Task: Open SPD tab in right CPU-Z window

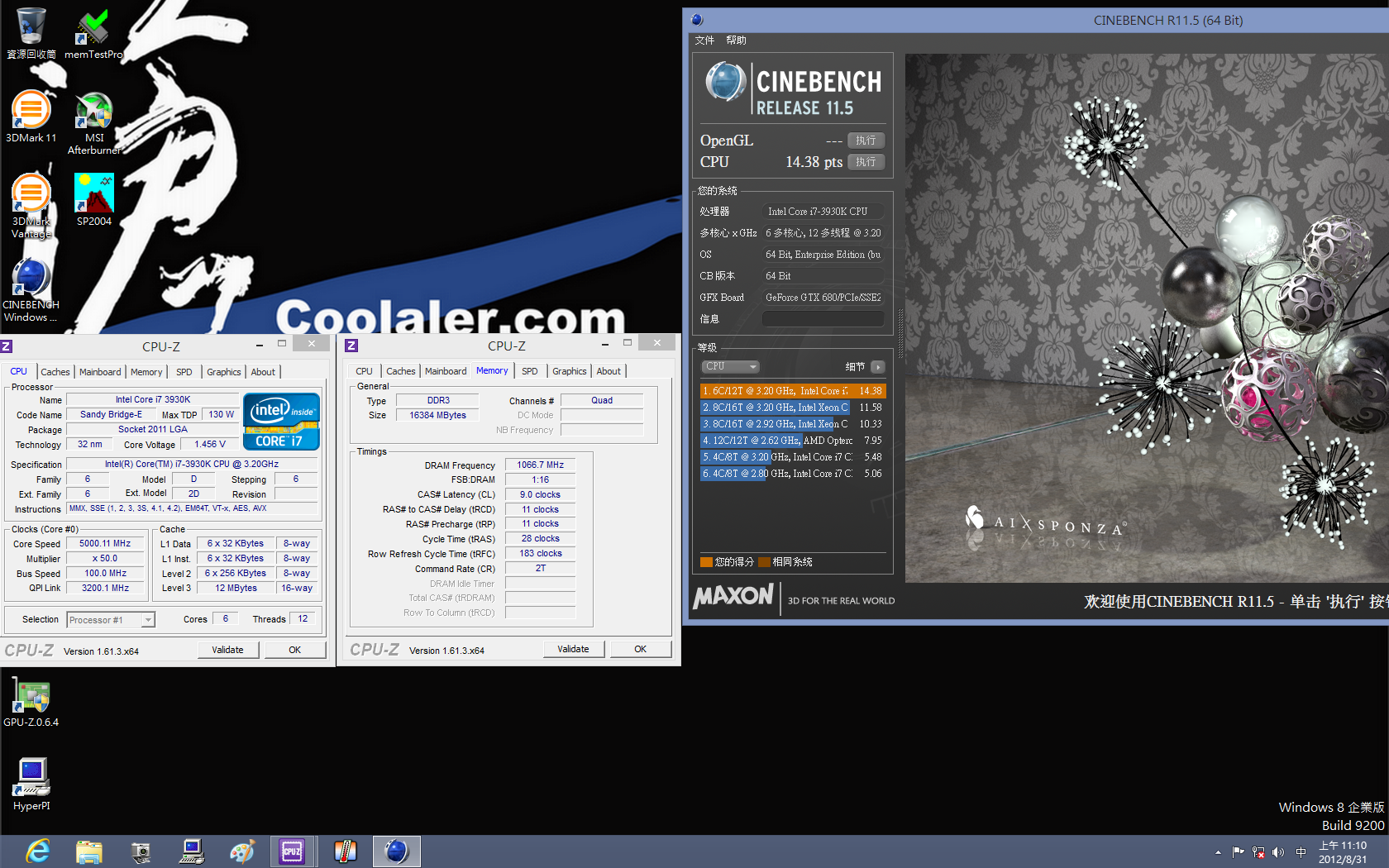Action: (530, 371)
